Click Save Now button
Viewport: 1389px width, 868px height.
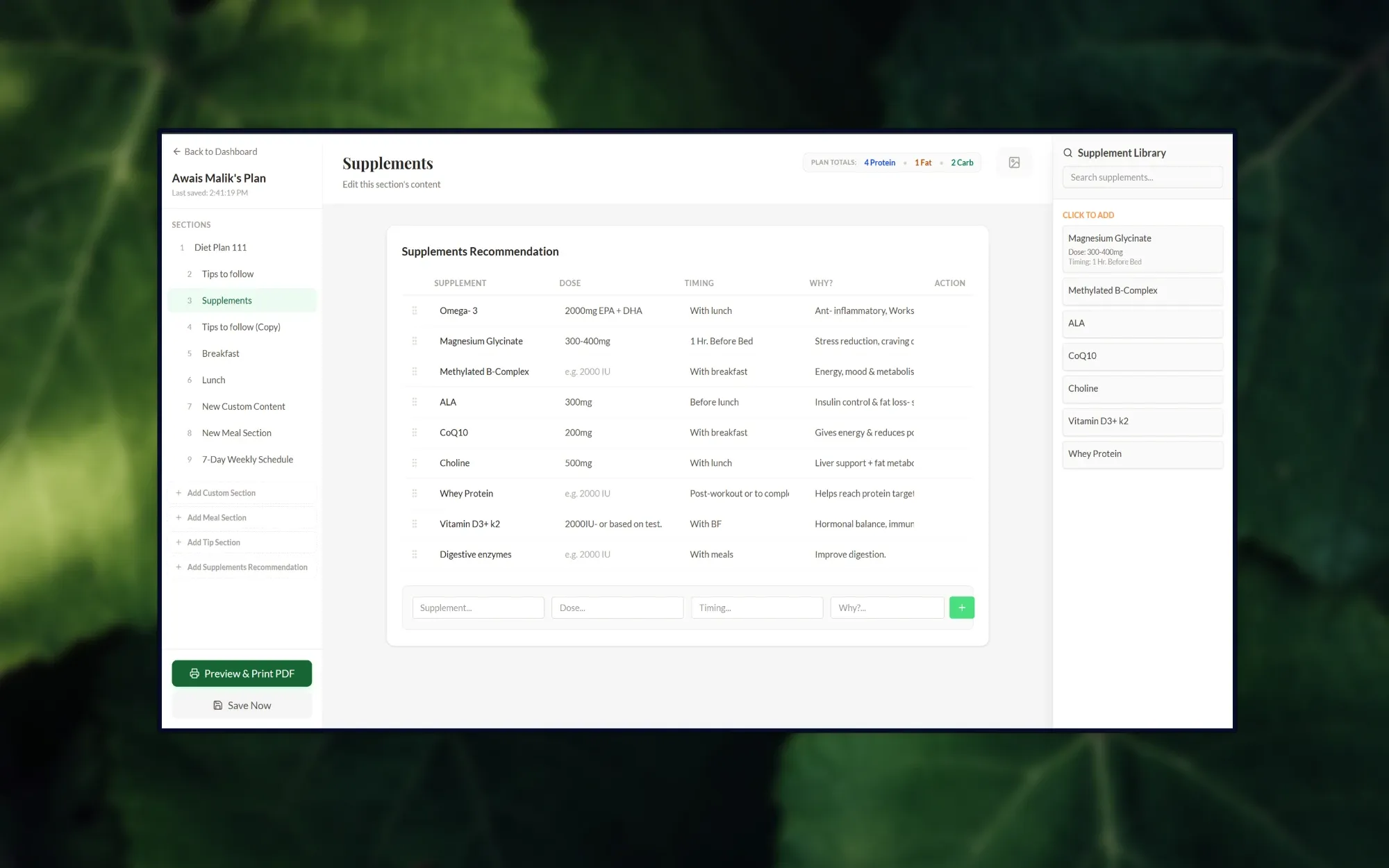click(242, 706)
